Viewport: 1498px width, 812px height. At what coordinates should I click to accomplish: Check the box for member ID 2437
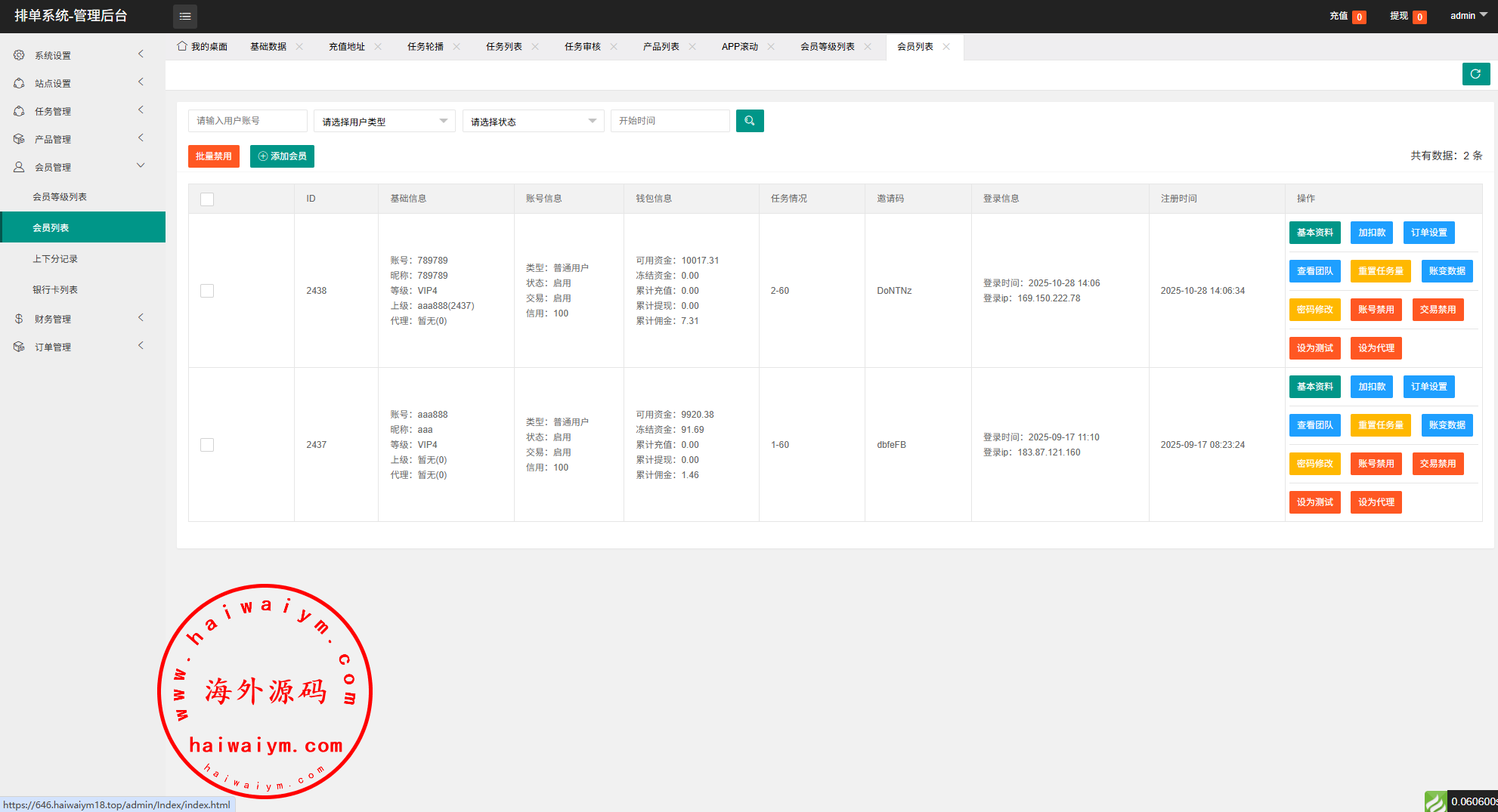click(x=207, y=445)
